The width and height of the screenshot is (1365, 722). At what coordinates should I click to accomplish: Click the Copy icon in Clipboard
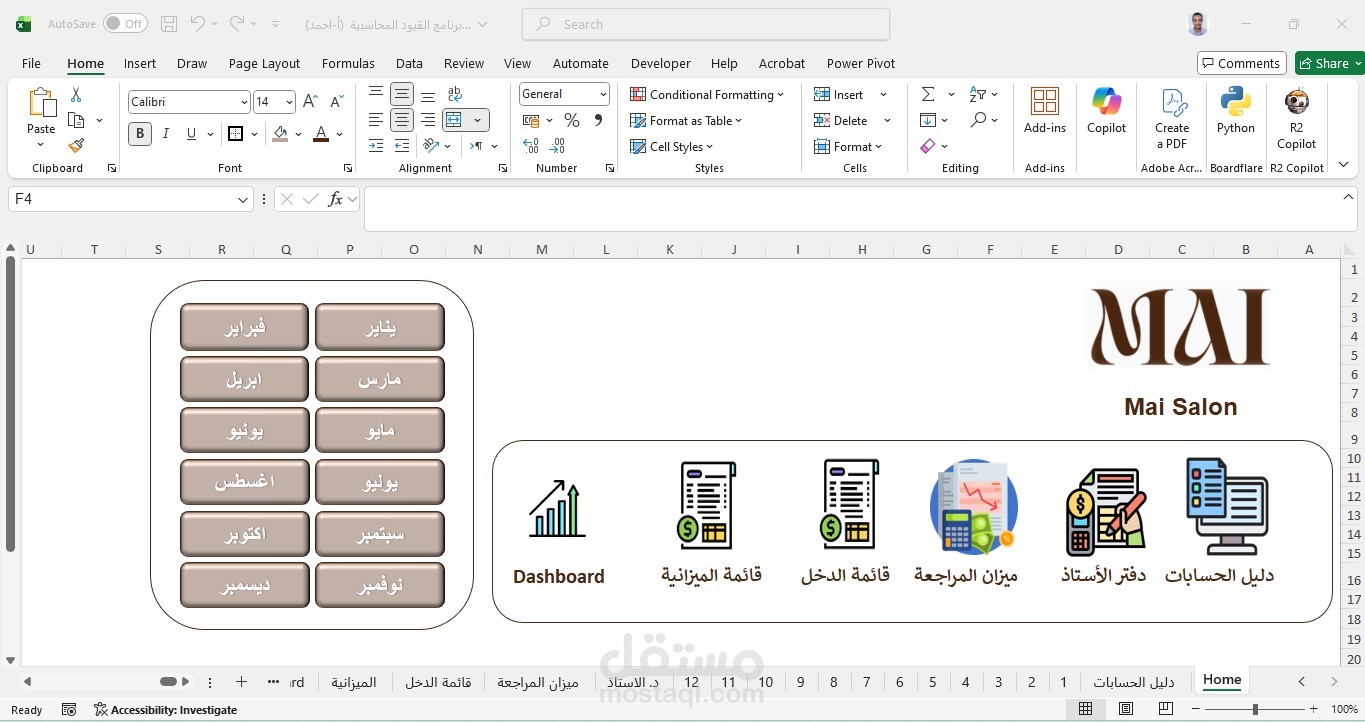(76, 120)
